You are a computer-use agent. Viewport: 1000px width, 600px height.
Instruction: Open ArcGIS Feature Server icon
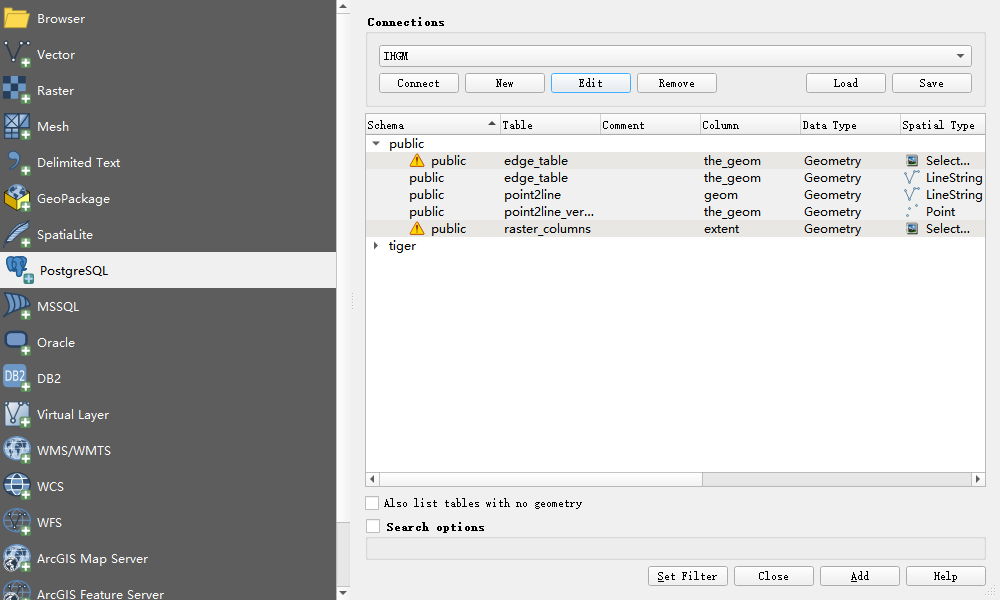17,591
